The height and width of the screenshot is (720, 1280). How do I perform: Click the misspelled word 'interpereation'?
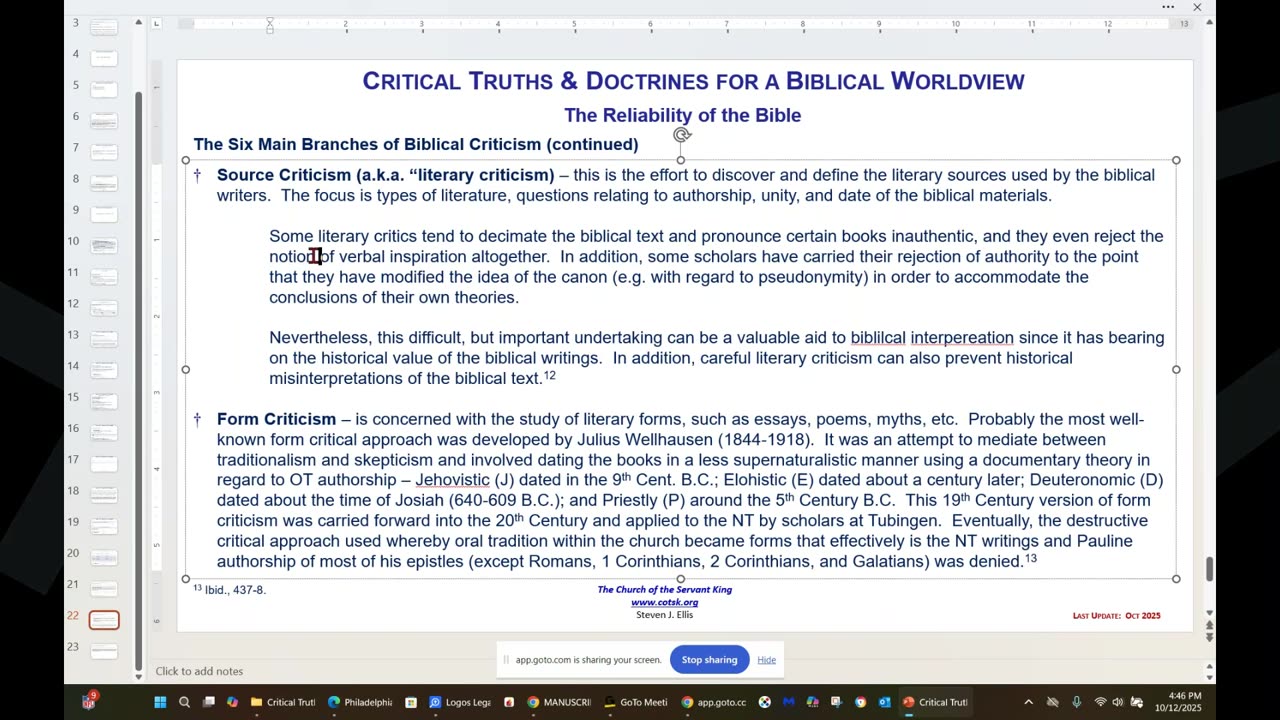click(962, 338)
